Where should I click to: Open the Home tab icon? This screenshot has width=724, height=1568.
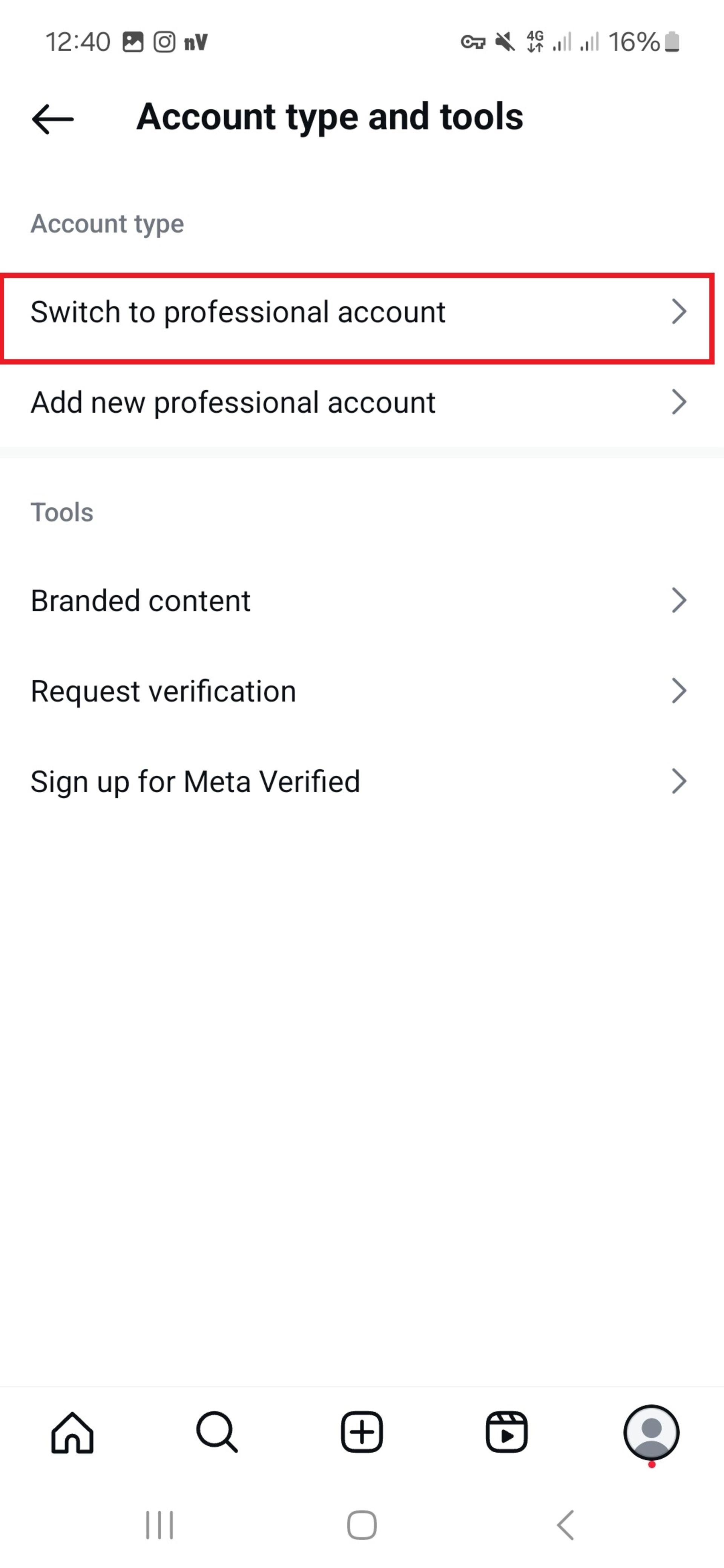click(72, 1433)
